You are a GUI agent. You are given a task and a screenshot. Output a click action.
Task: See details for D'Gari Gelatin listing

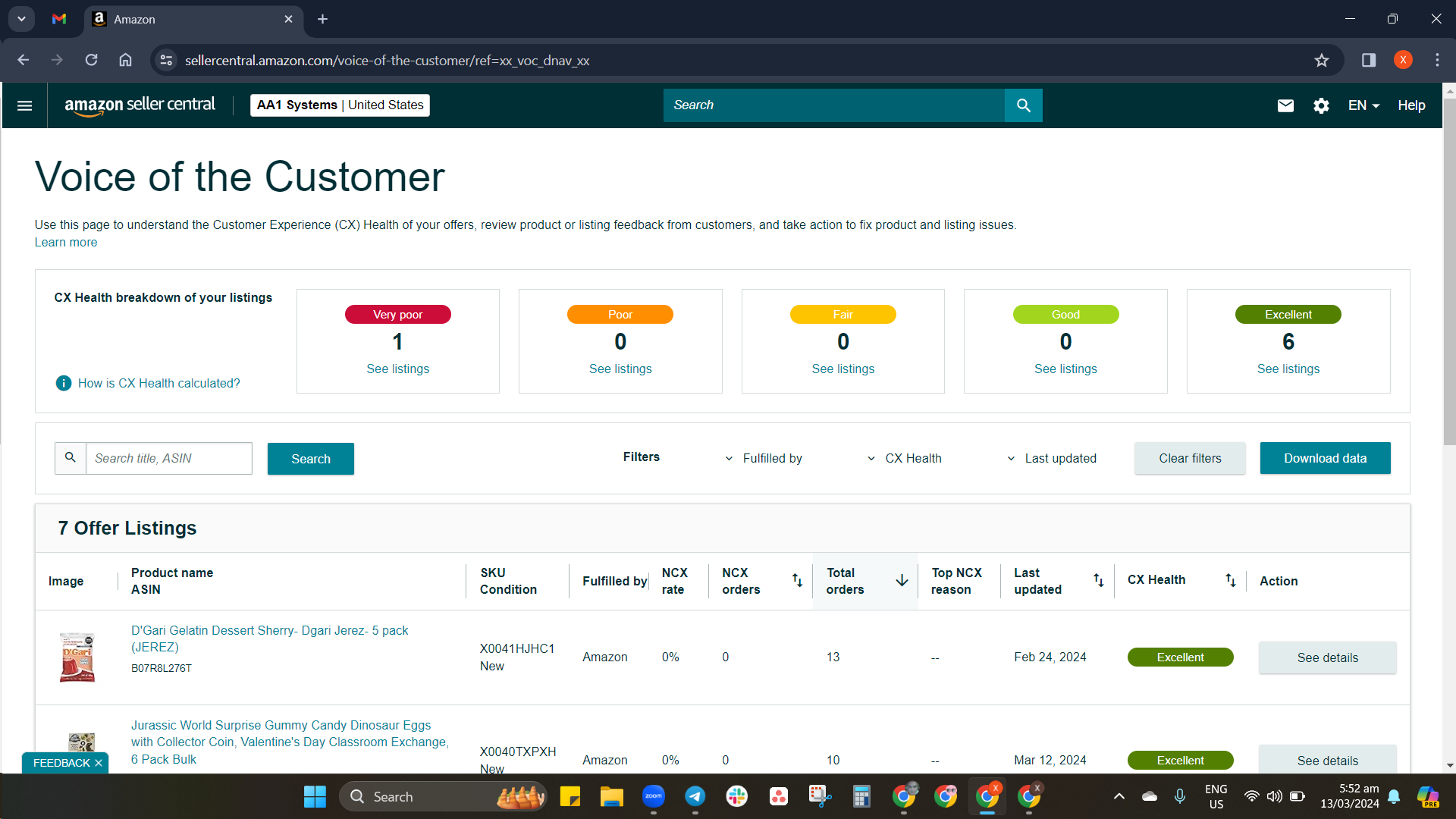pos(1327,657)
